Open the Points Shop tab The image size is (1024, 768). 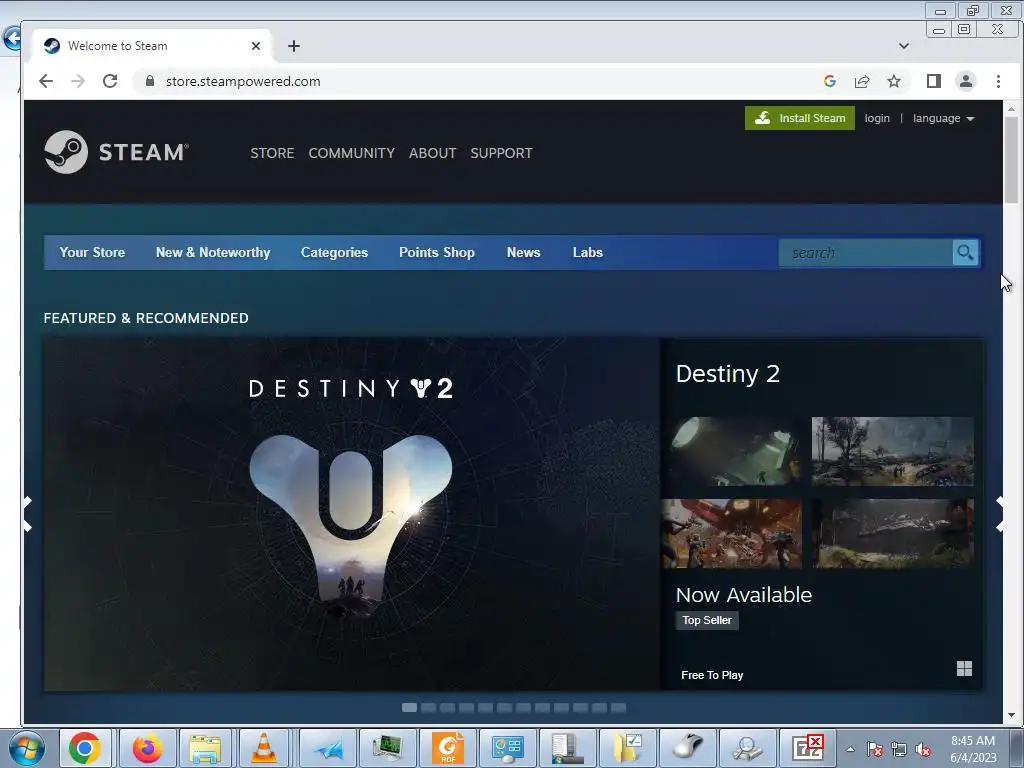(437, 252)
